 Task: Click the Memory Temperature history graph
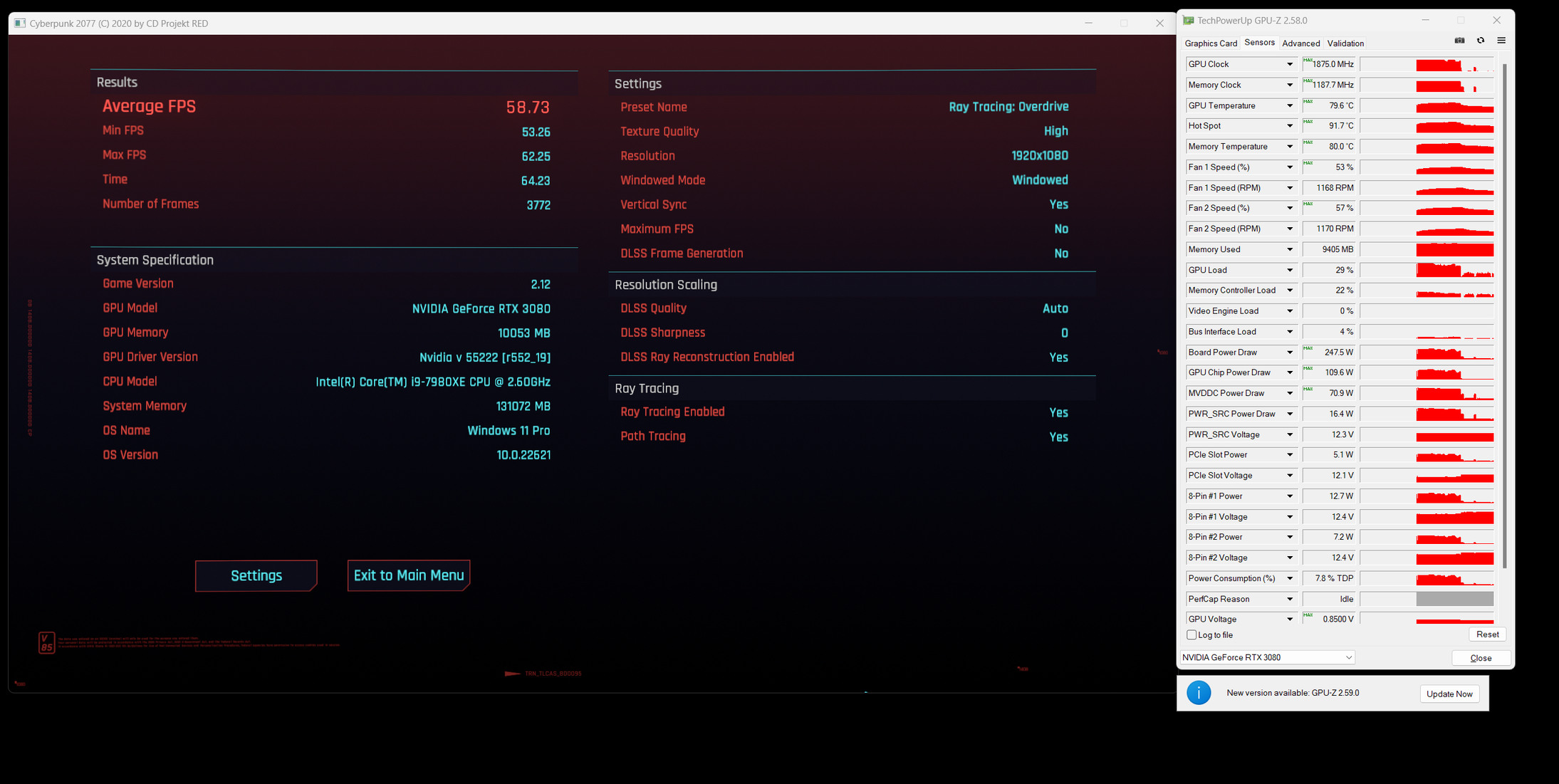click(x=1427, y=147)
